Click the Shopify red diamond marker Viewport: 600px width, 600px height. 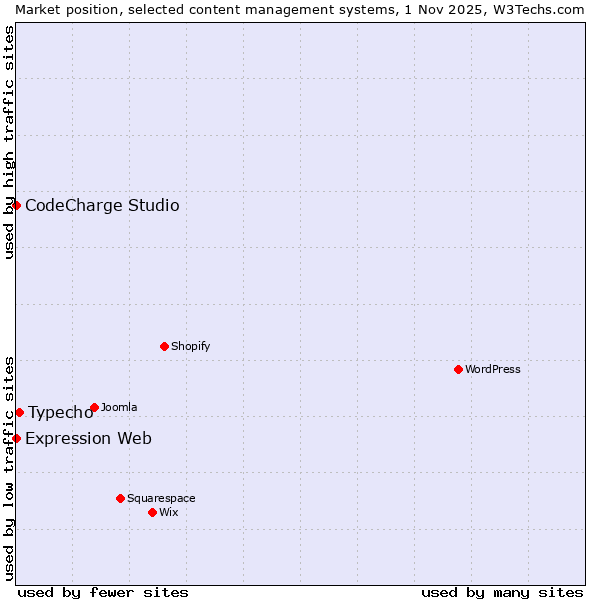(164, 346)
